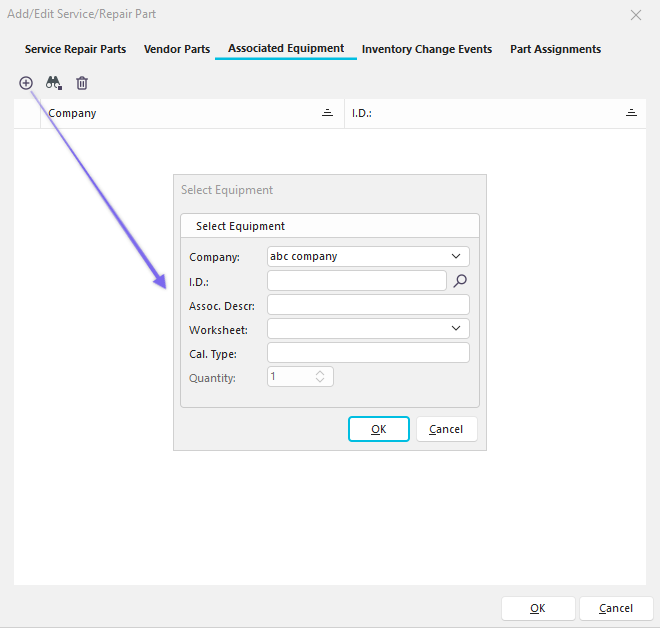This screenshot has height=628, width=660.
Task: Click the main window Cancel button
Action: (615, 608)
